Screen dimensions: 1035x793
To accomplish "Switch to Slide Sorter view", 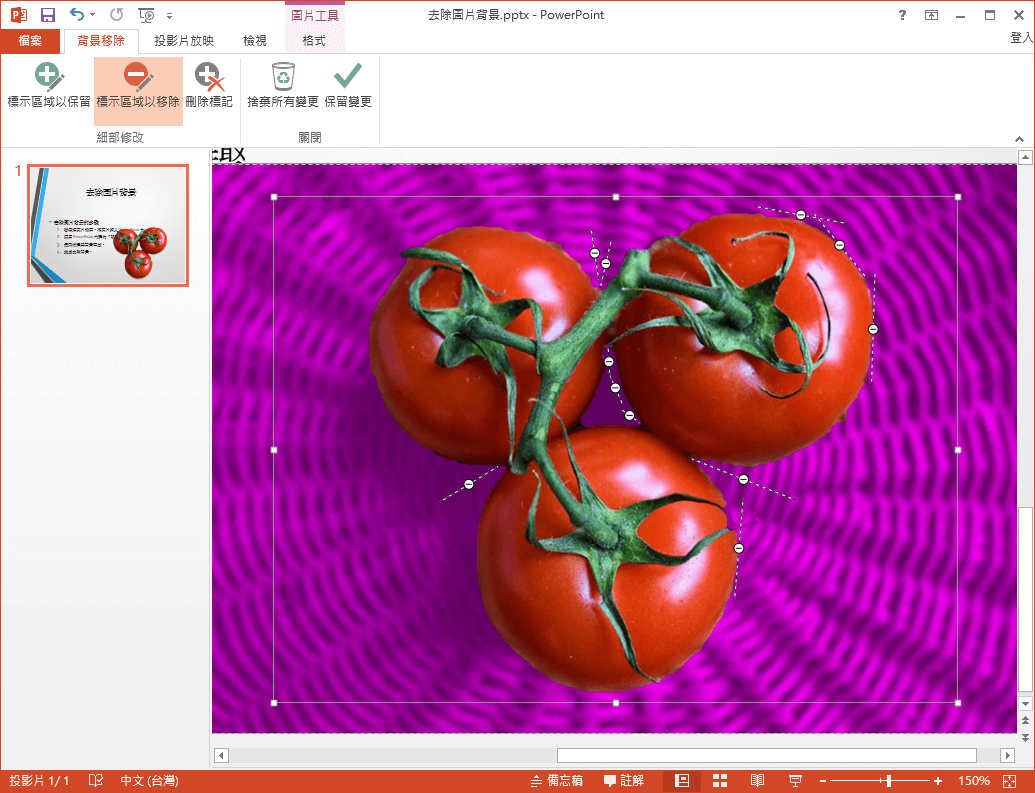I will (x=719, y=780).
